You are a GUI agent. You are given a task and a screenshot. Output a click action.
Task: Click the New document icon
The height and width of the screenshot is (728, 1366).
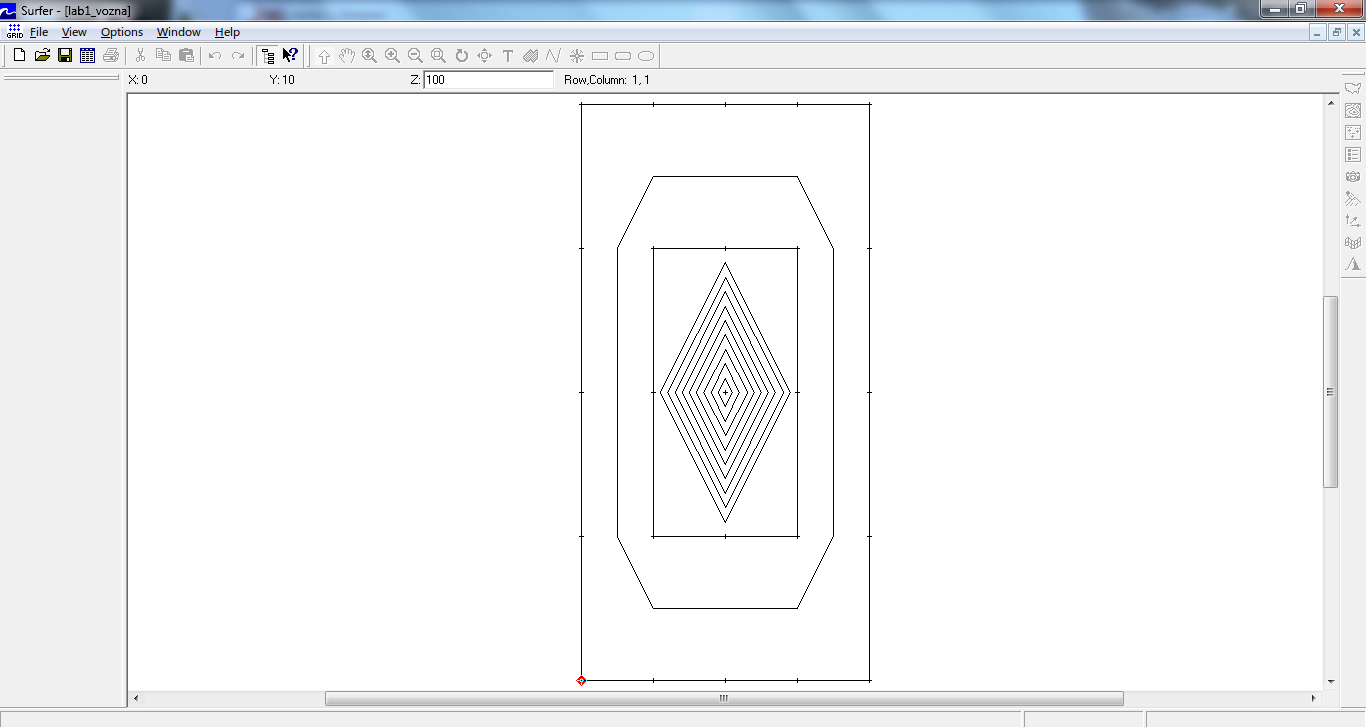(x=19, y=56)
